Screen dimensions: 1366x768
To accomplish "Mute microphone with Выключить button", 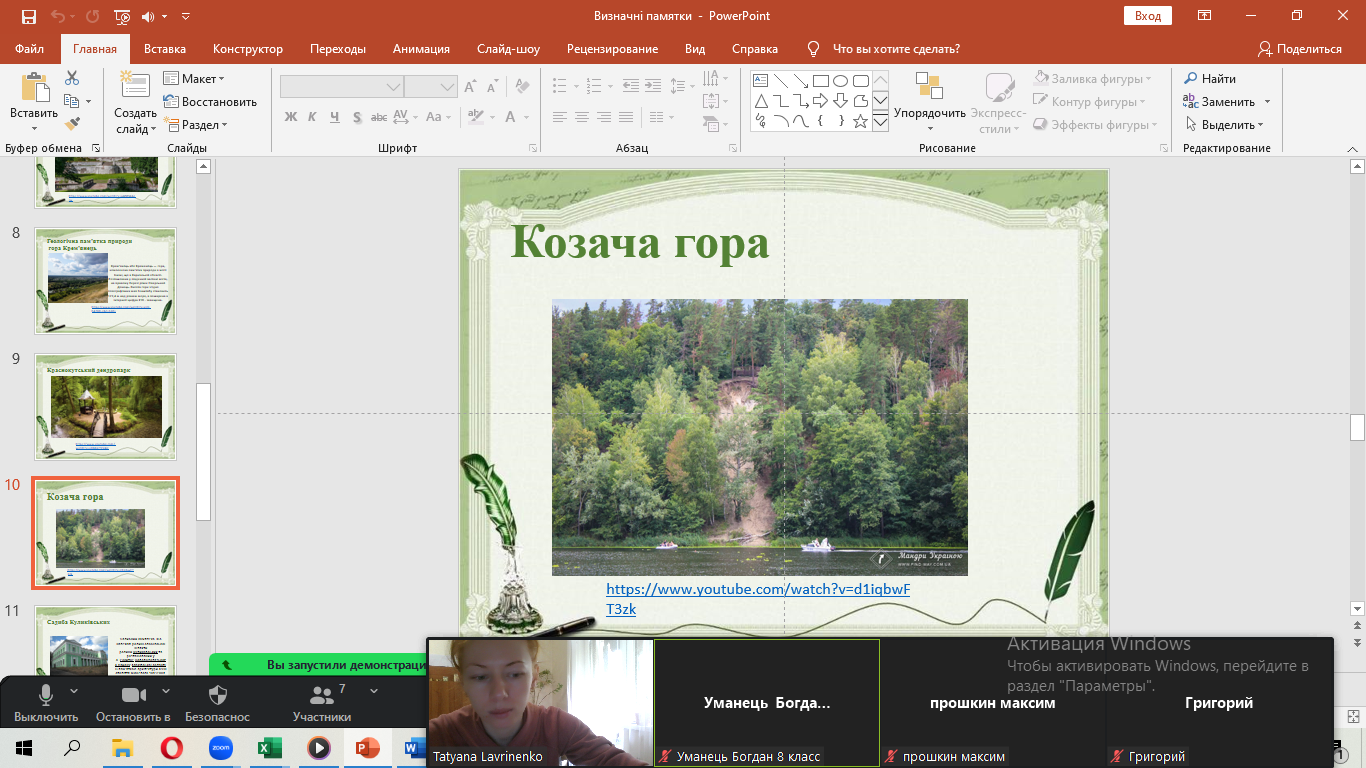I will click(x=45, y=695).
